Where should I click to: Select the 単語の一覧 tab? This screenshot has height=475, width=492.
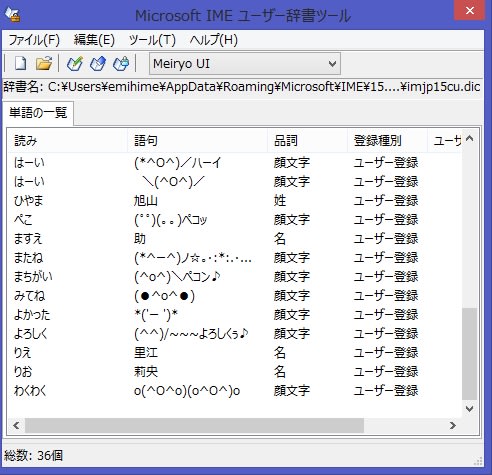click(38, 113)
